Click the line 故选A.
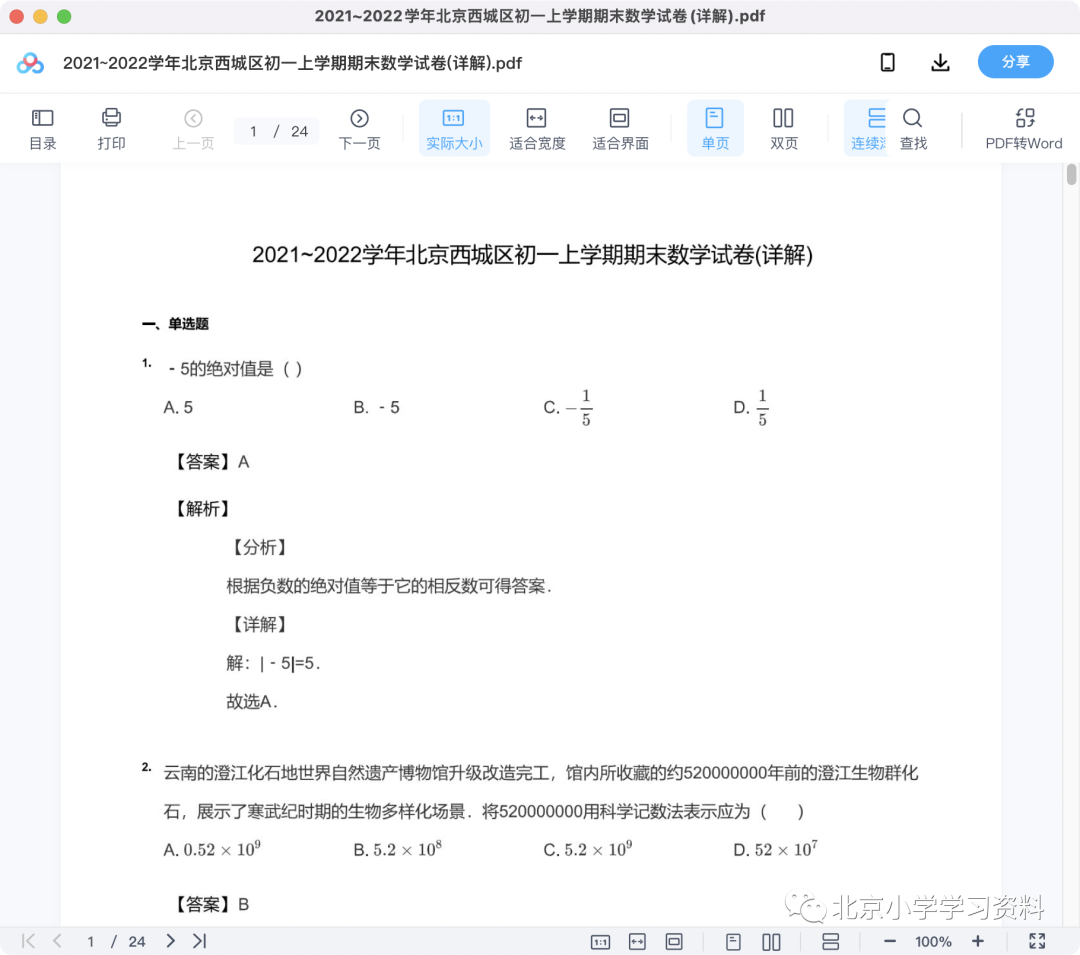This screenshot has height=955, width=1080. pos(251,702)
